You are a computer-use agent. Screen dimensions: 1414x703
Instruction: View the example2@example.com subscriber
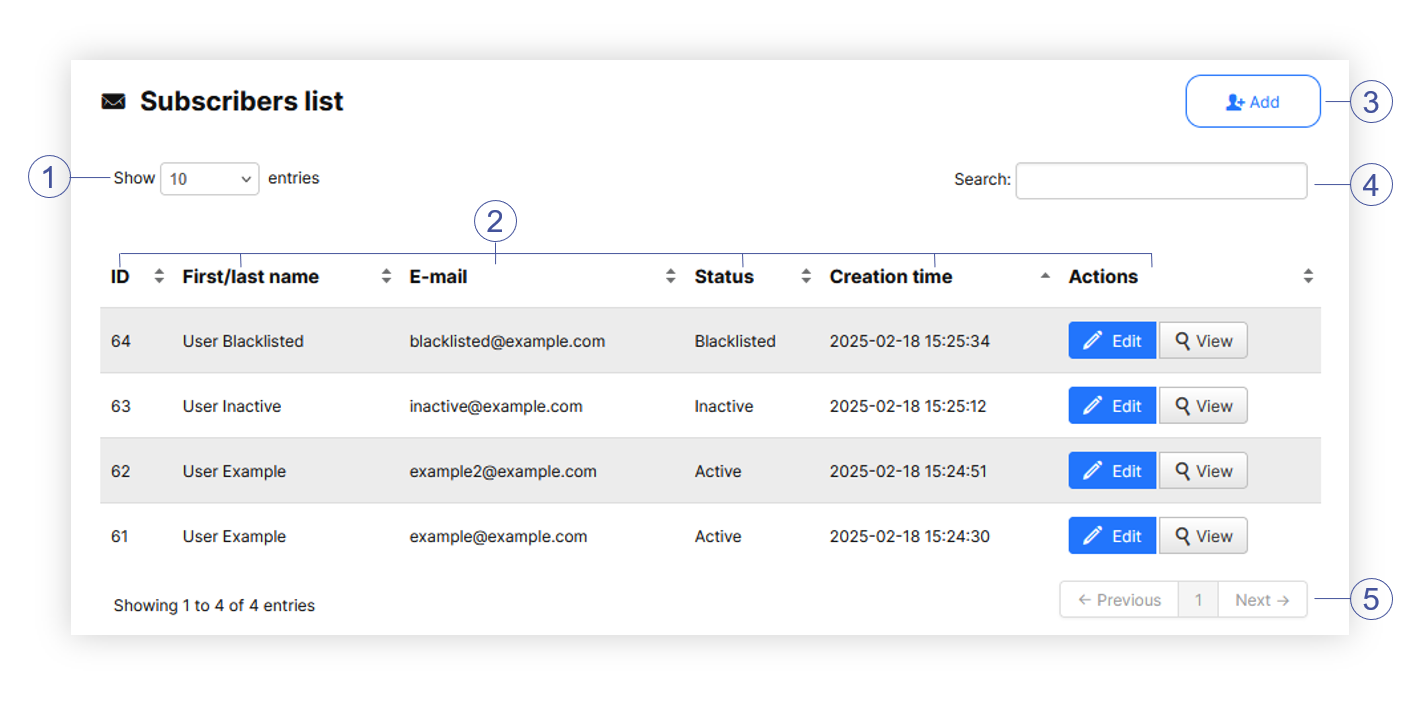1203,471
